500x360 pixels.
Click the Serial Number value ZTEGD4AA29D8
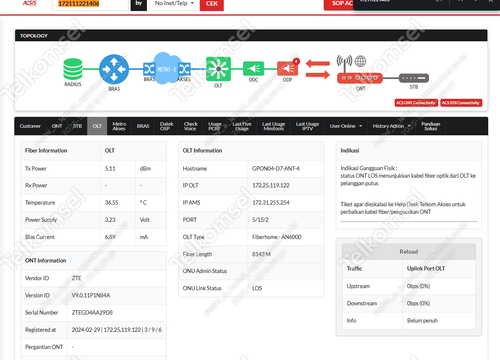coord(92,313)
